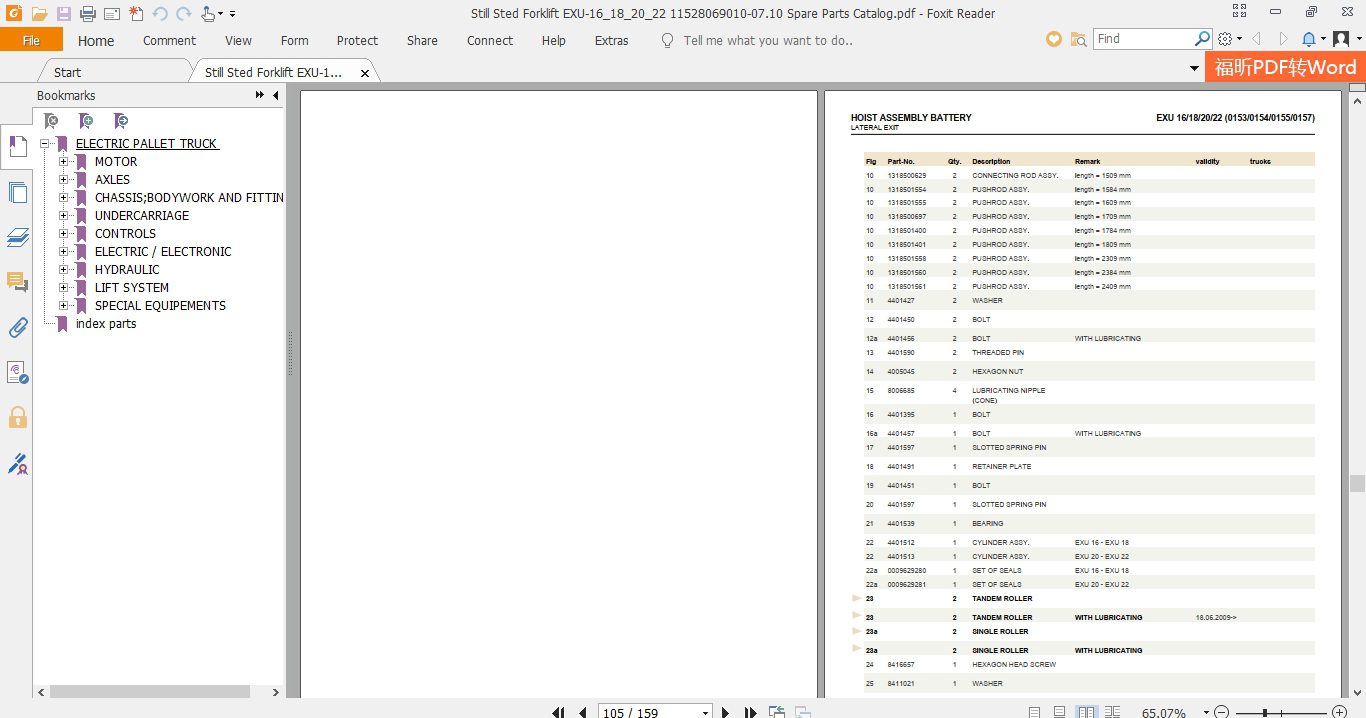
Task: Go to the previous search result arrow
Action: coord(1257,39)
